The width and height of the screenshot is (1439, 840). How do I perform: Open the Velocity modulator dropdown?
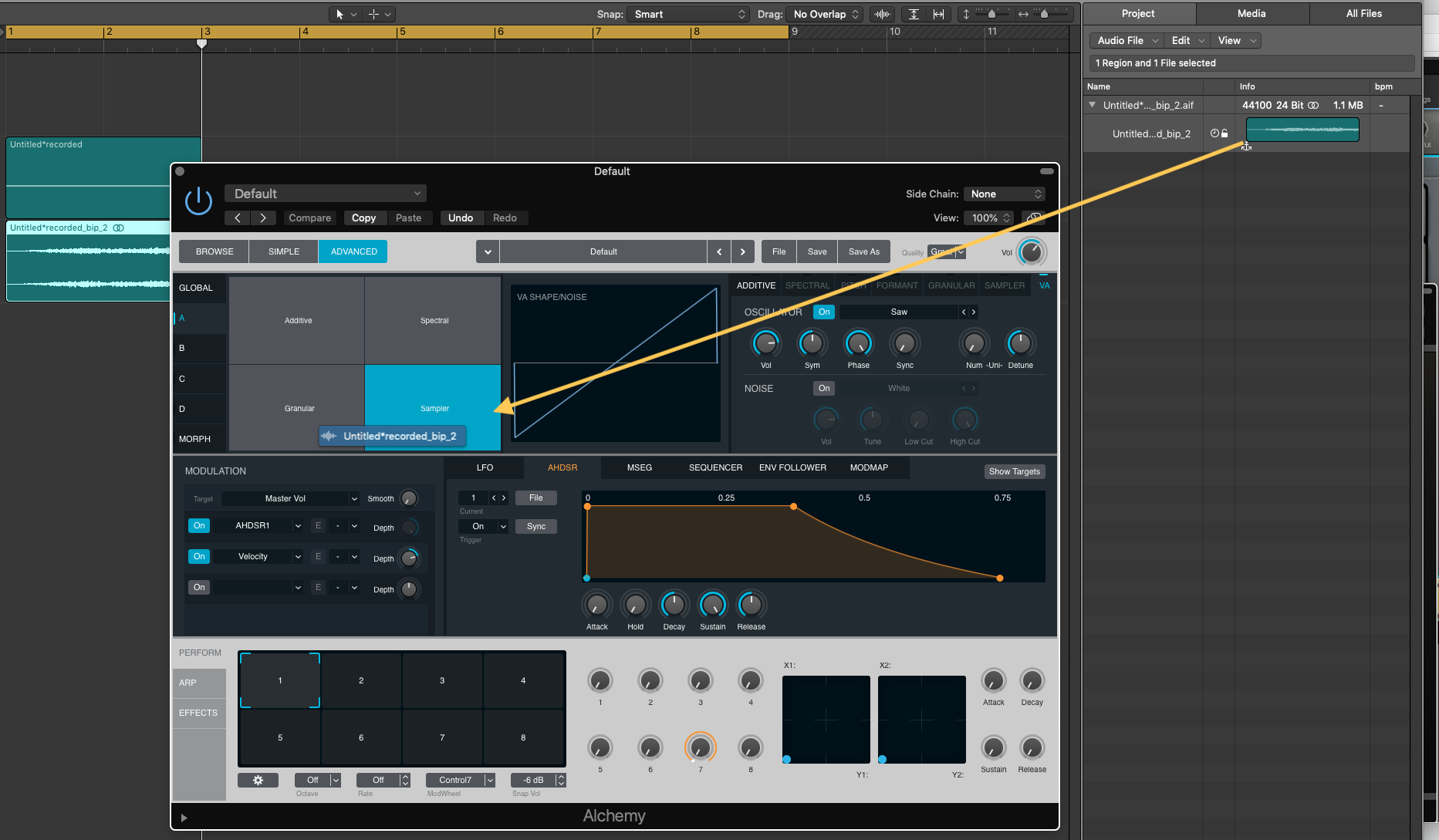click(x=258, y=557)
